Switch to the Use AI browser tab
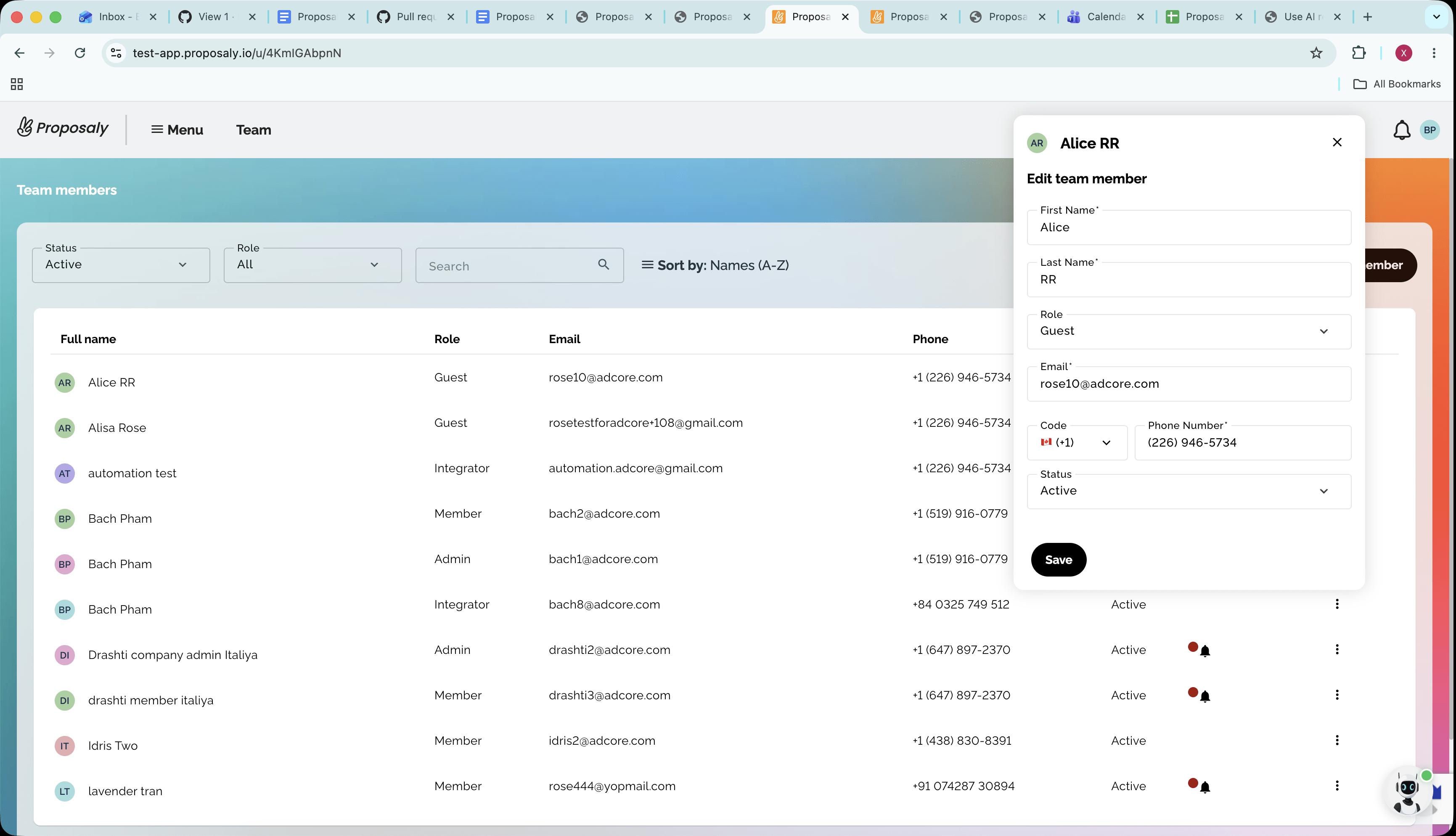 pyautogui.click(x=1303, y=17)
